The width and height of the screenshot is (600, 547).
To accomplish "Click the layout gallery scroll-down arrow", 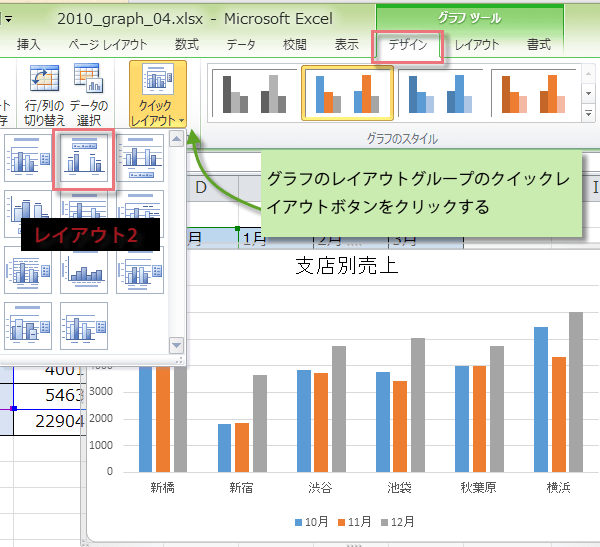I will (177, 345).
